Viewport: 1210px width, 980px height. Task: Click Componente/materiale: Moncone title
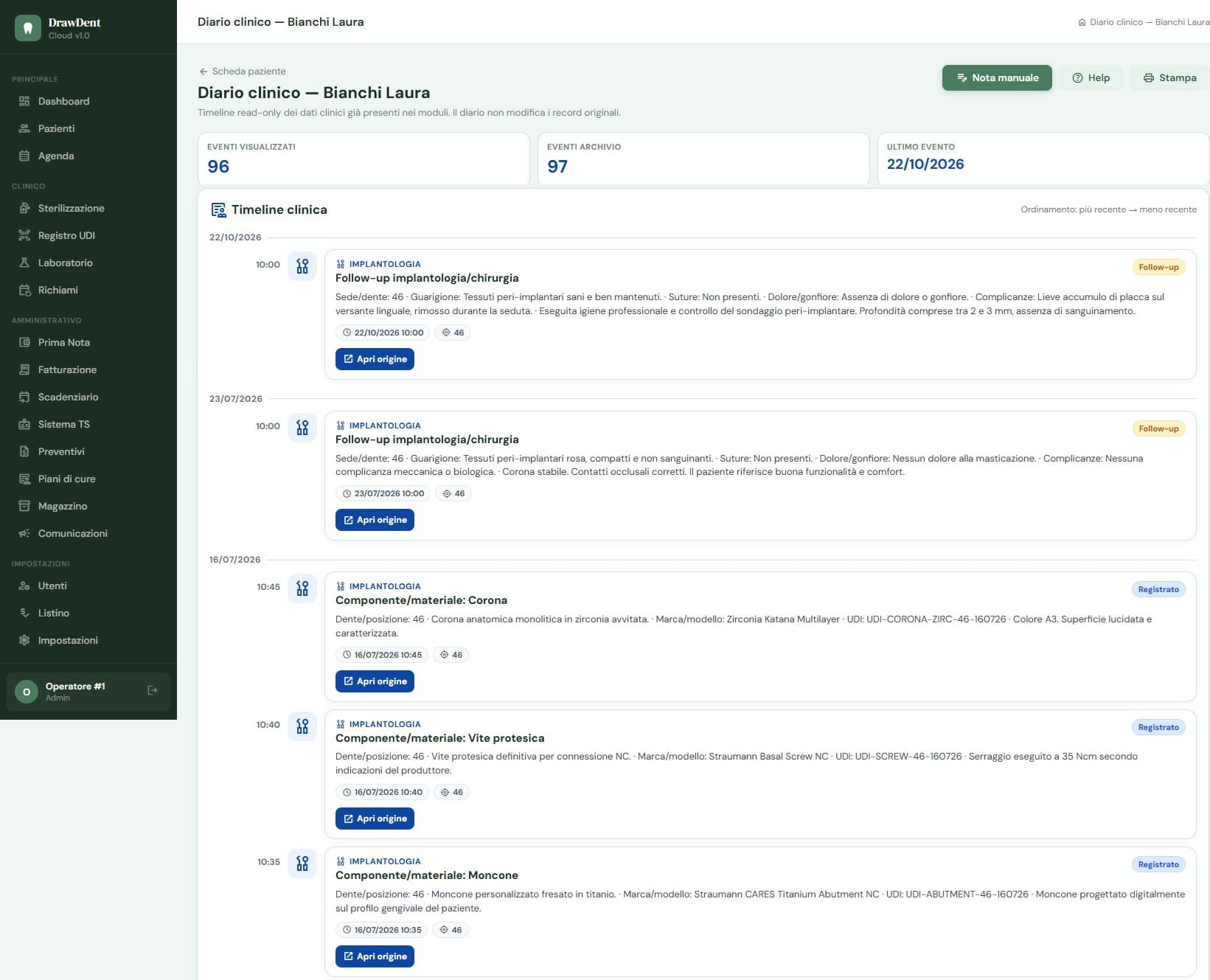pos(426,875)
